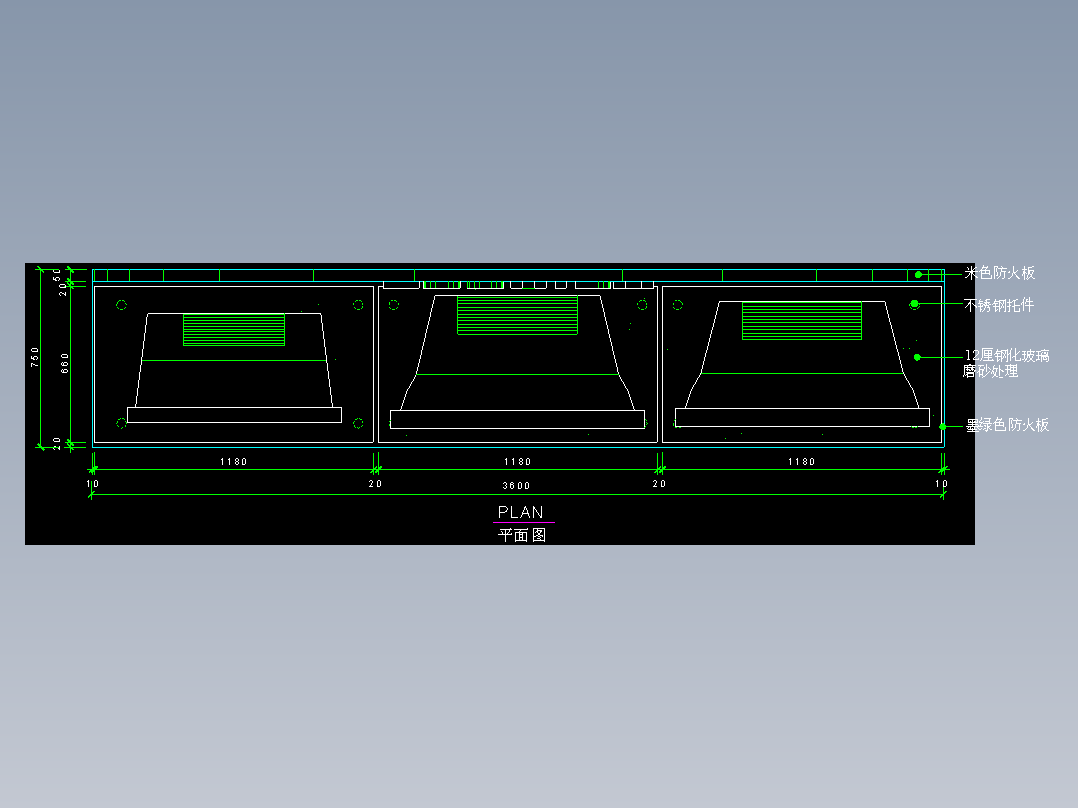Image resolution: width=1078 pixels, height=808 pixels.
Task: Click the magenta underline beneath PLAN
Action: click(x=524, y=523)
